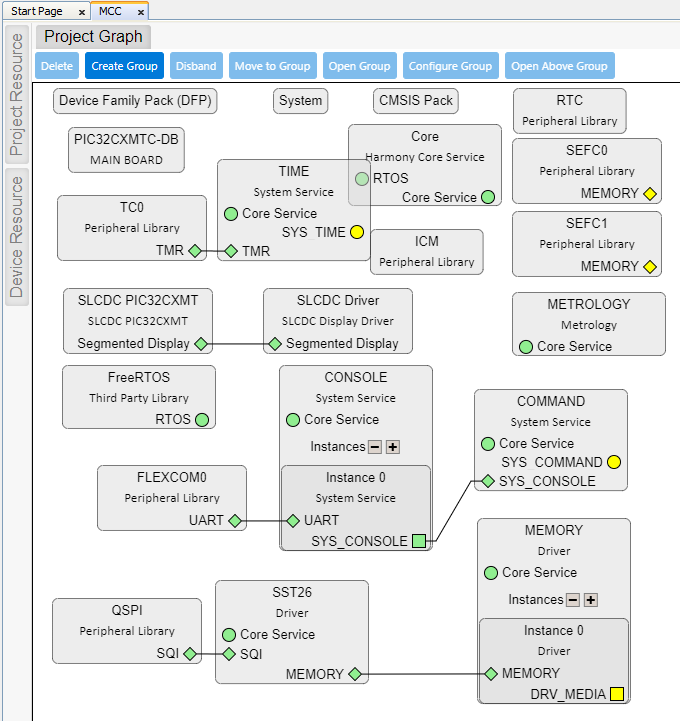Add a MEMORY driver instance with plus
The image size is (680, 721).
[591, 600]
